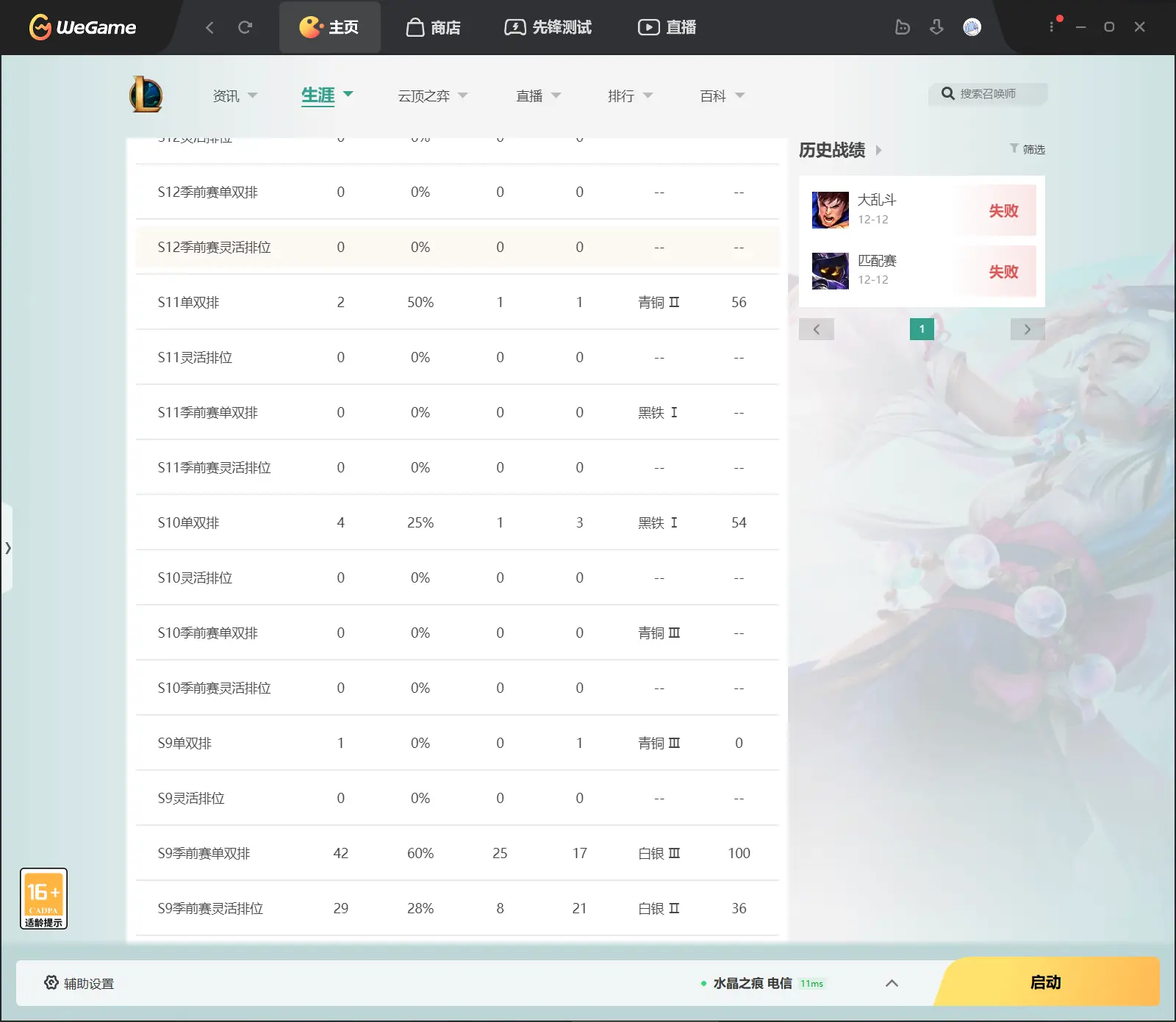Viewport: 1176px width, 1022px height.
Task: Click 失败 result on 大乱斗 match
Action: pyautogui.click(x=1003, y=211)
